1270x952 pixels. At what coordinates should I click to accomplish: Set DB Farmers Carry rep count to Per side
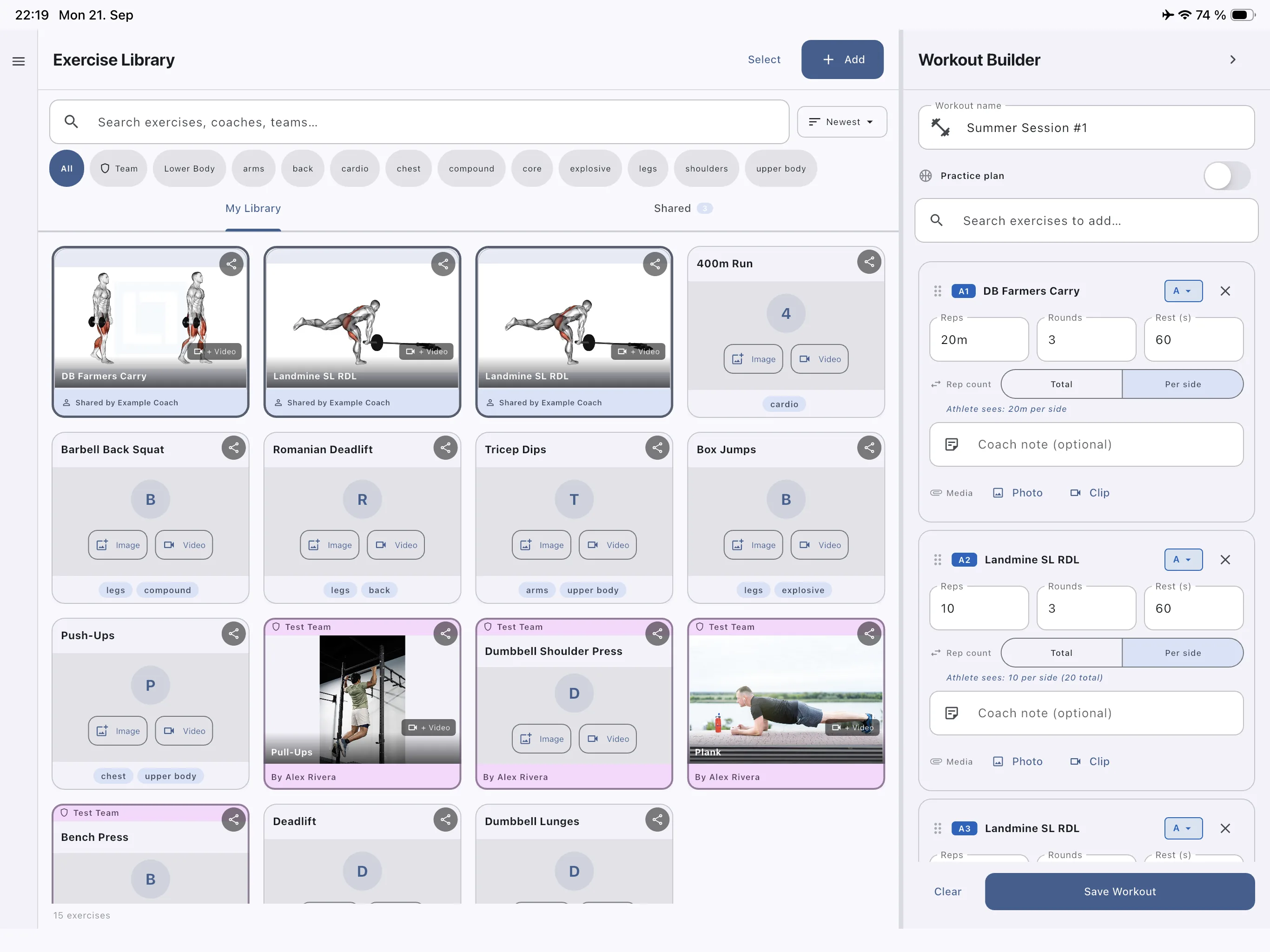point(1183,384)
